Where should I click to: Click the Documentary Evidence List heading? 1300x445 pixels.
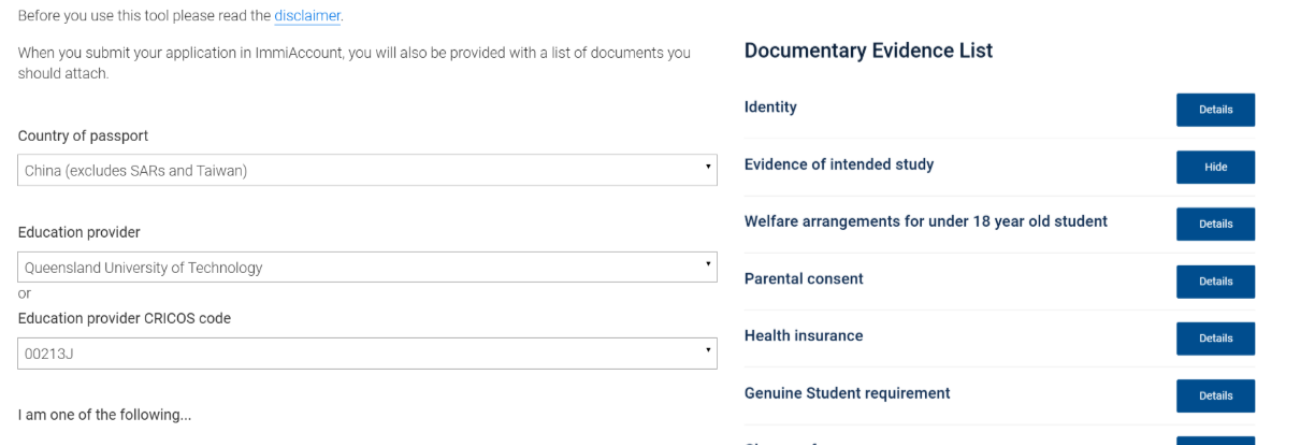pyautogui.click(x=868, y=51)
